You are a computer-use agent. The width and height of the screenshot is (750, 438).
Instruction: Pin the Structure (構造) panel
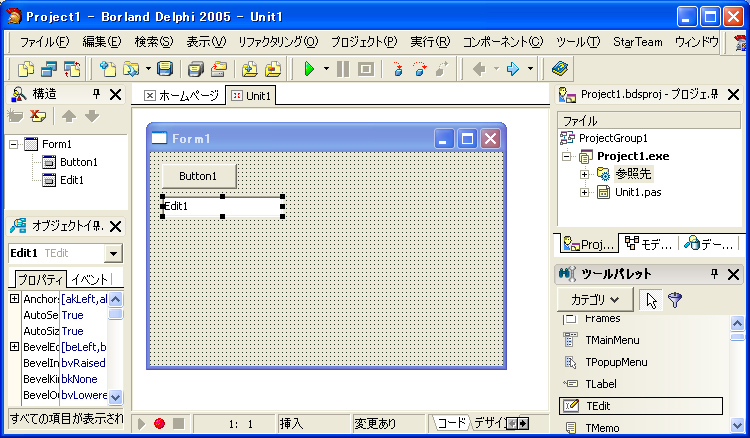coord(96,94)
